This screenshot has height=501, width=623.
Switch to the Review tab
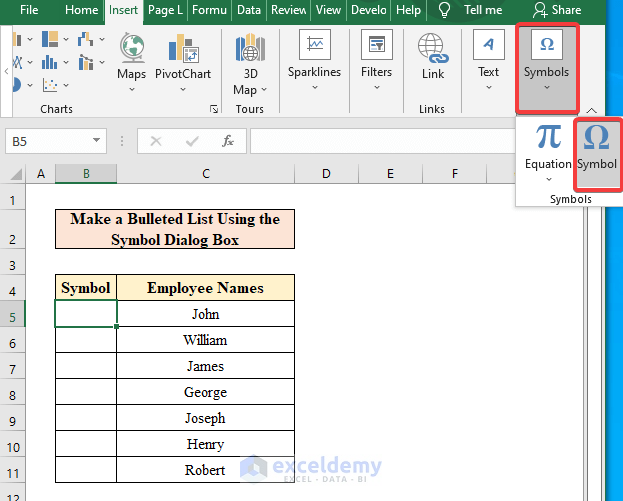point(288,10)
